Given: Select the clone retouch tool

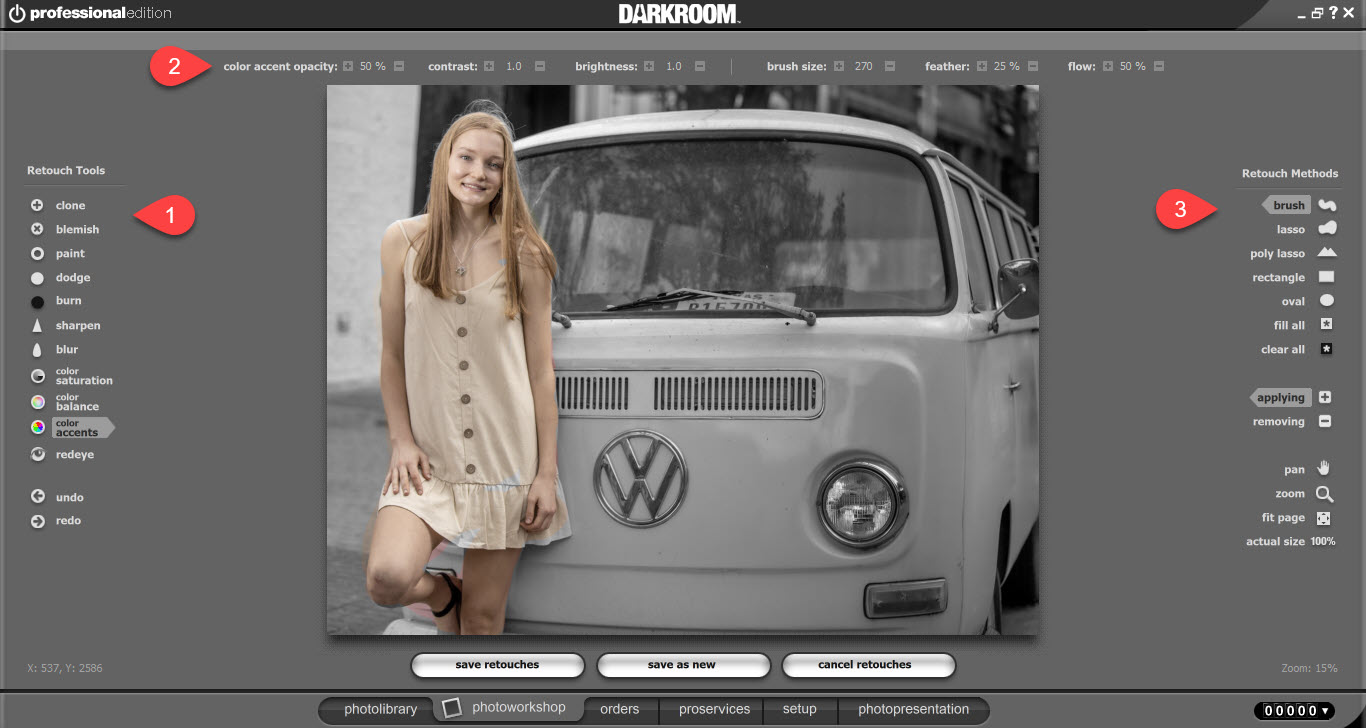Looking at the screenshot, I should pyautogui.click(x=58, y=206).
